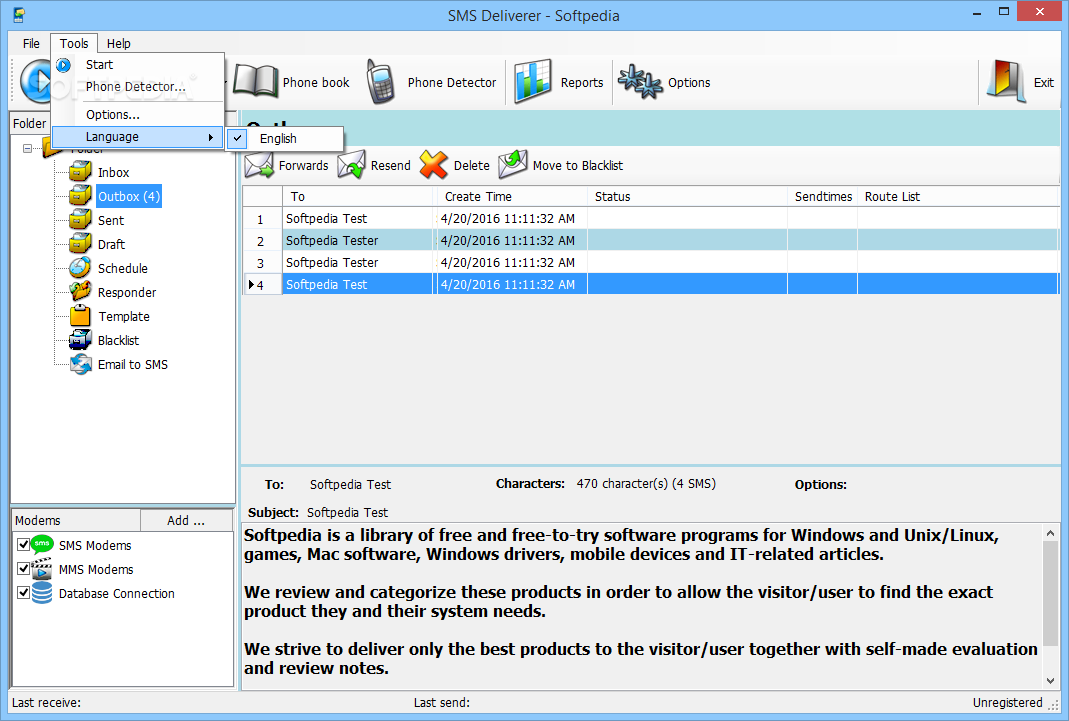The image size is (1069, 721).
Task: Click the Forwards button label
Action: tap(303, 166)
